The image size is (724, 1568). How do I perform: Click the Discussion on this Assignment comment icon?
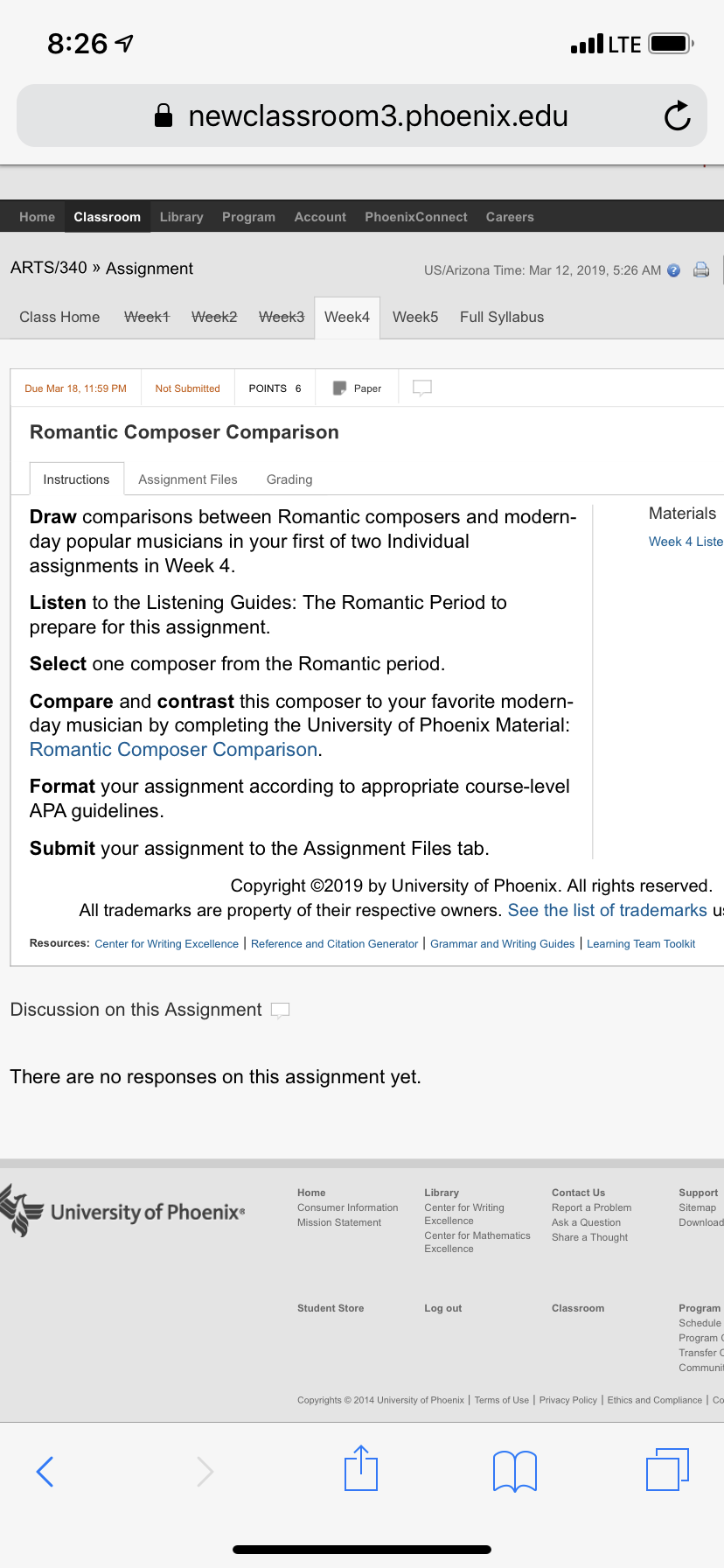tap(280, 1011)
